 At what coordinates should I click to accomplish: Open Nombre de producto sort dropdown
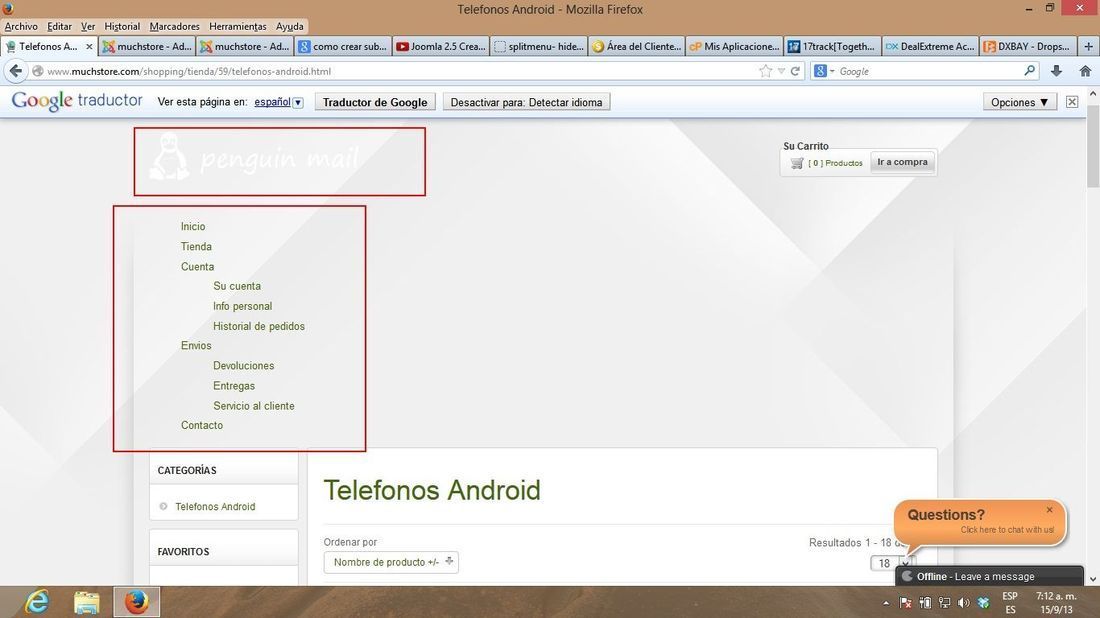point(391,562)
